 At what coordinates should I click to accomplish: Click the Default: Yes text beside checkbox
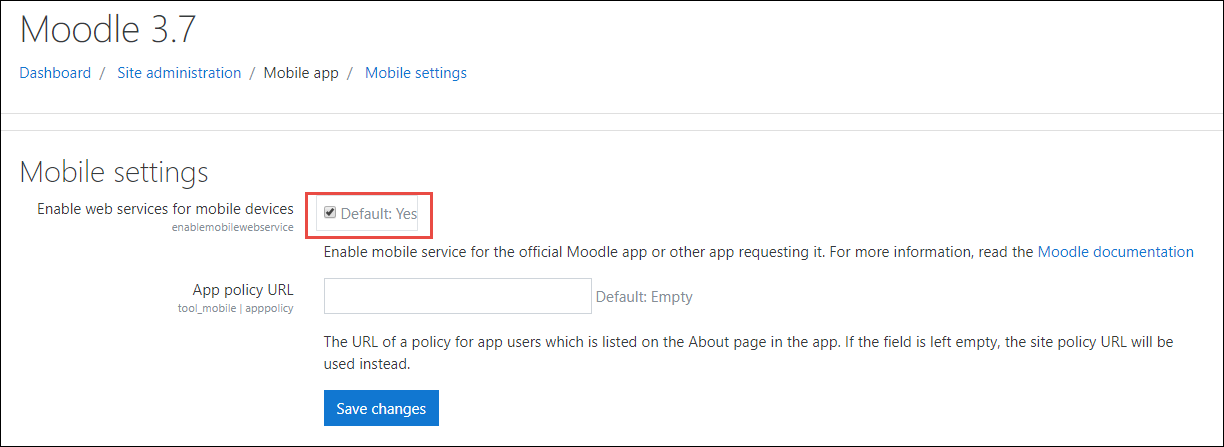pyautogui.click(x=378, y=213)
